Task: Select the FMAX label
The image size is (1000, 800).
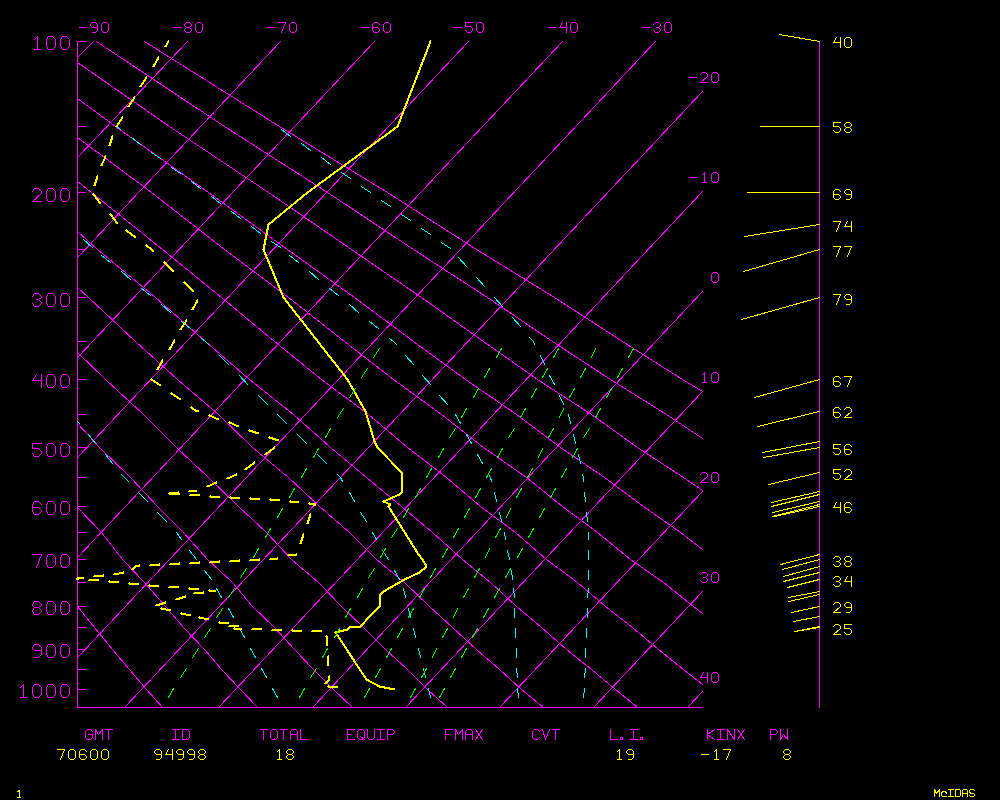Action: pyautogui.click(x=464, y=735)
